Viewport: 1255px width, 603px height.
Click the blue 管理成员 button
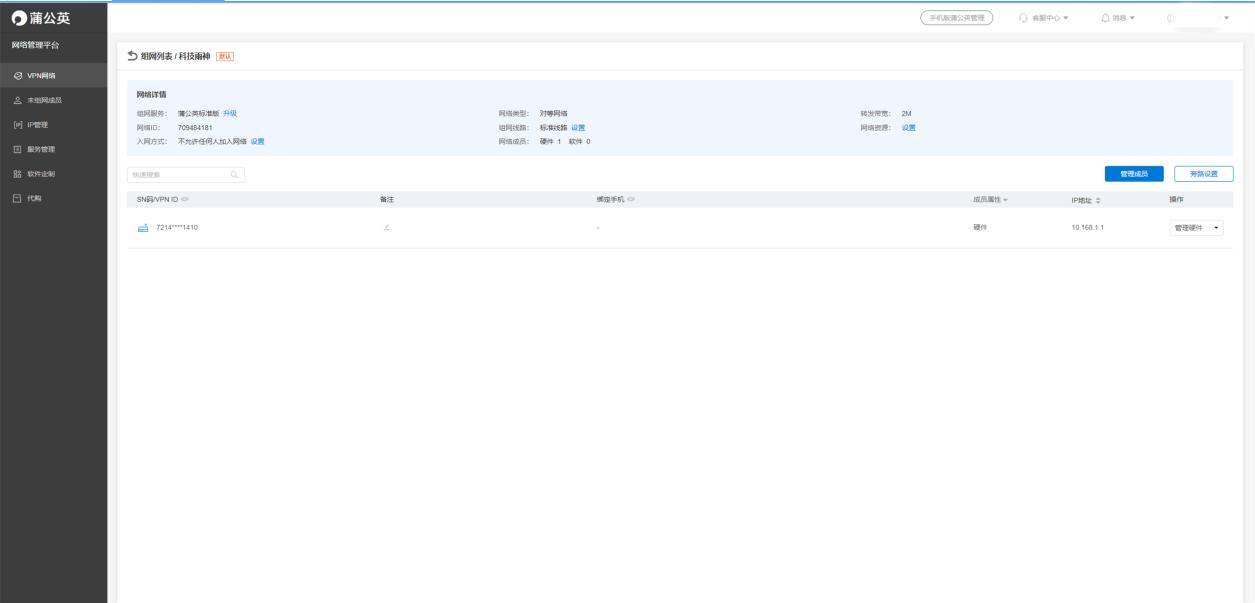pos(1134,174)
